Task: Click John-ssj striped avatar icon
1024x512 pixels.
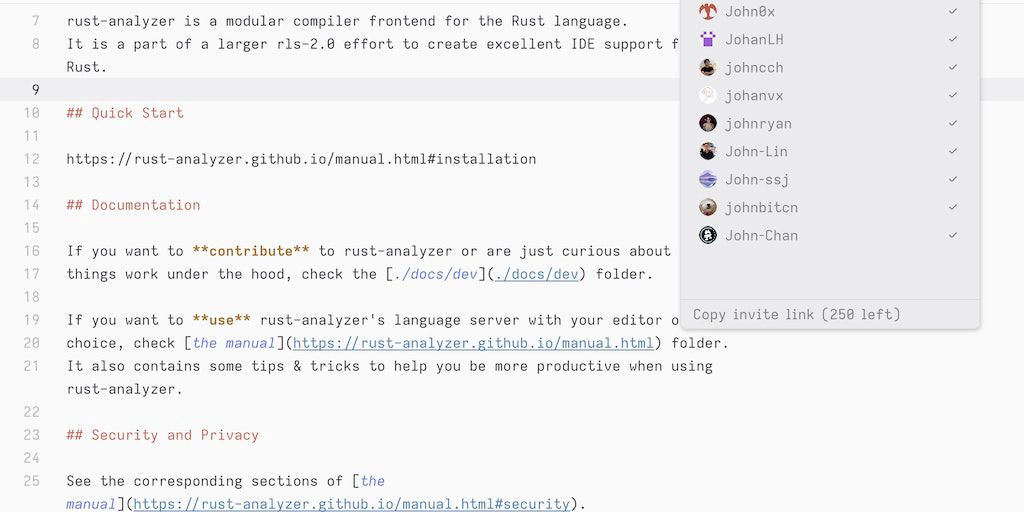Action: [707, 180]
